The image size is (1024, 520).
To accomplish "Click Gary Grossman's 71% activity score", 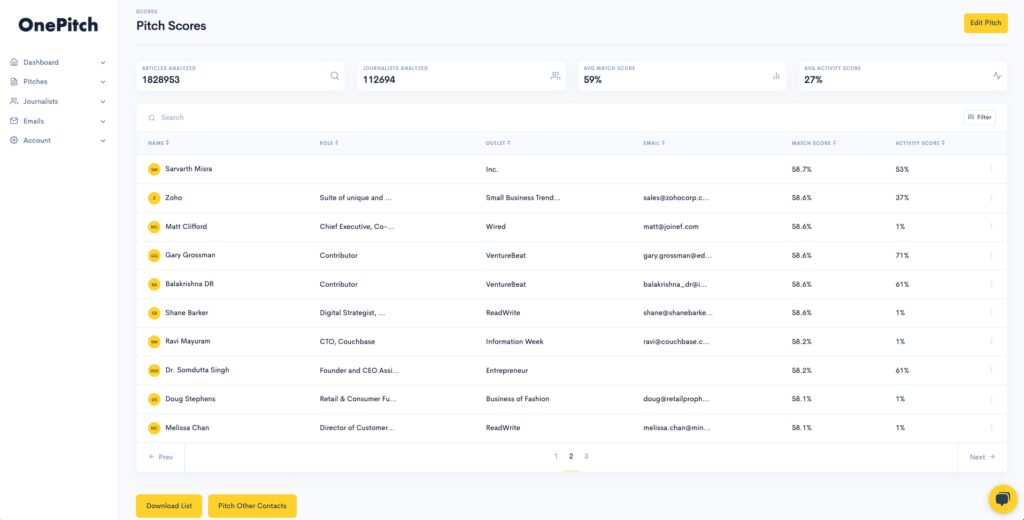I will [902, 255].
